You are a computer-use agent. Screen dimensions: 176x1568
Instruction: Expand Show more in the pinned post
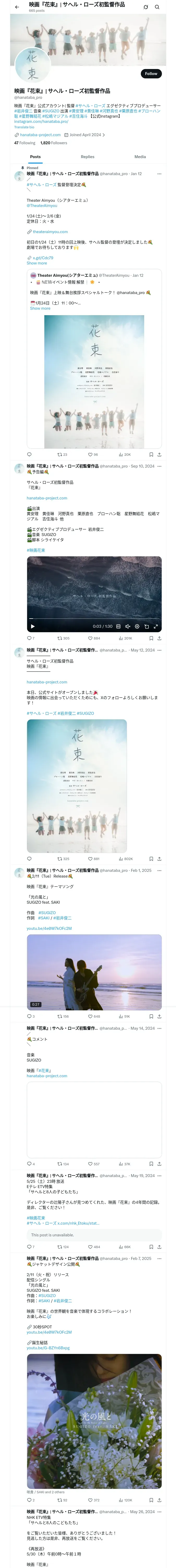(37, 263)
